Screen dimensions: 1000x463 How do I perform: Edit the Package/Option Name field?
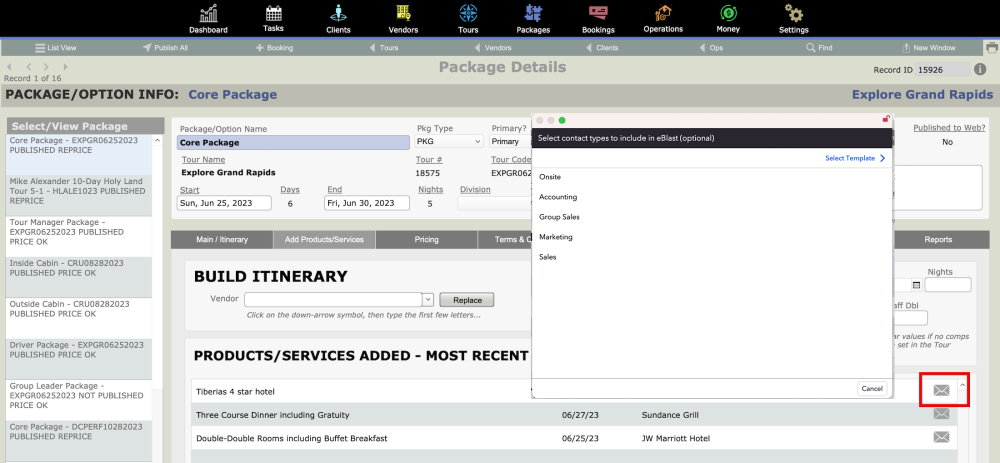point(293,143)
